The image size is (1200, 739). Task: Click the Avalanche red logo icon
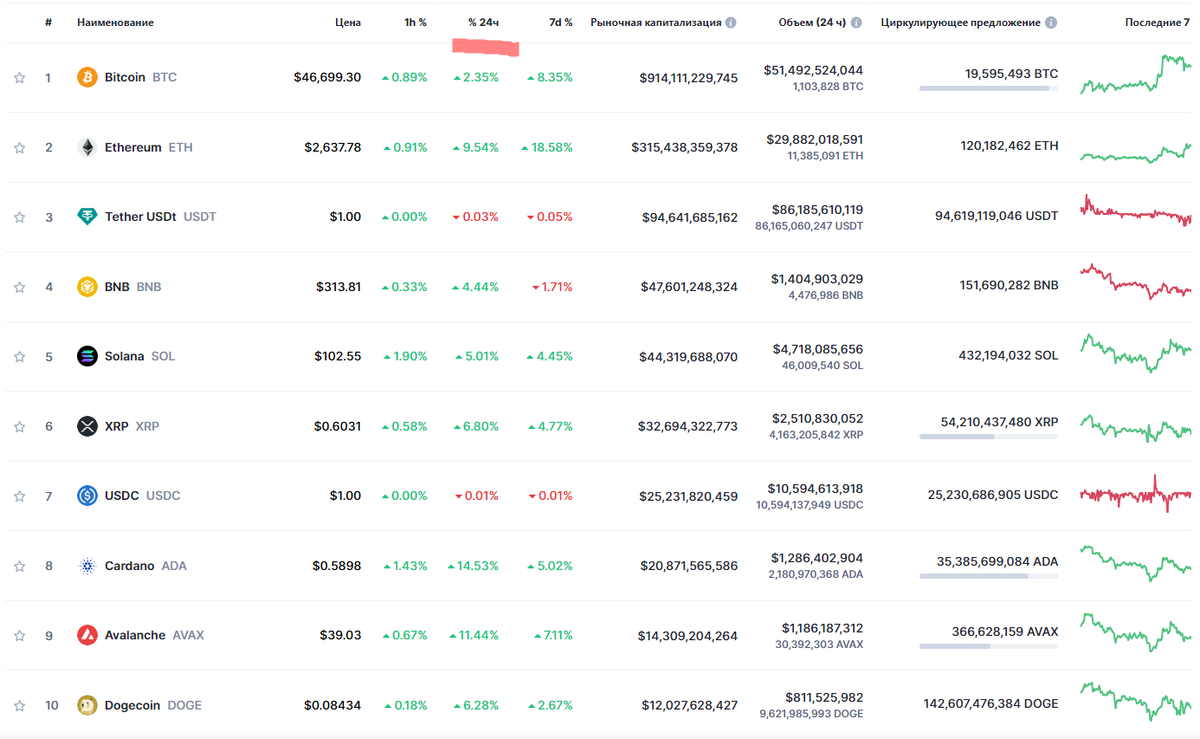pos(88,635)
